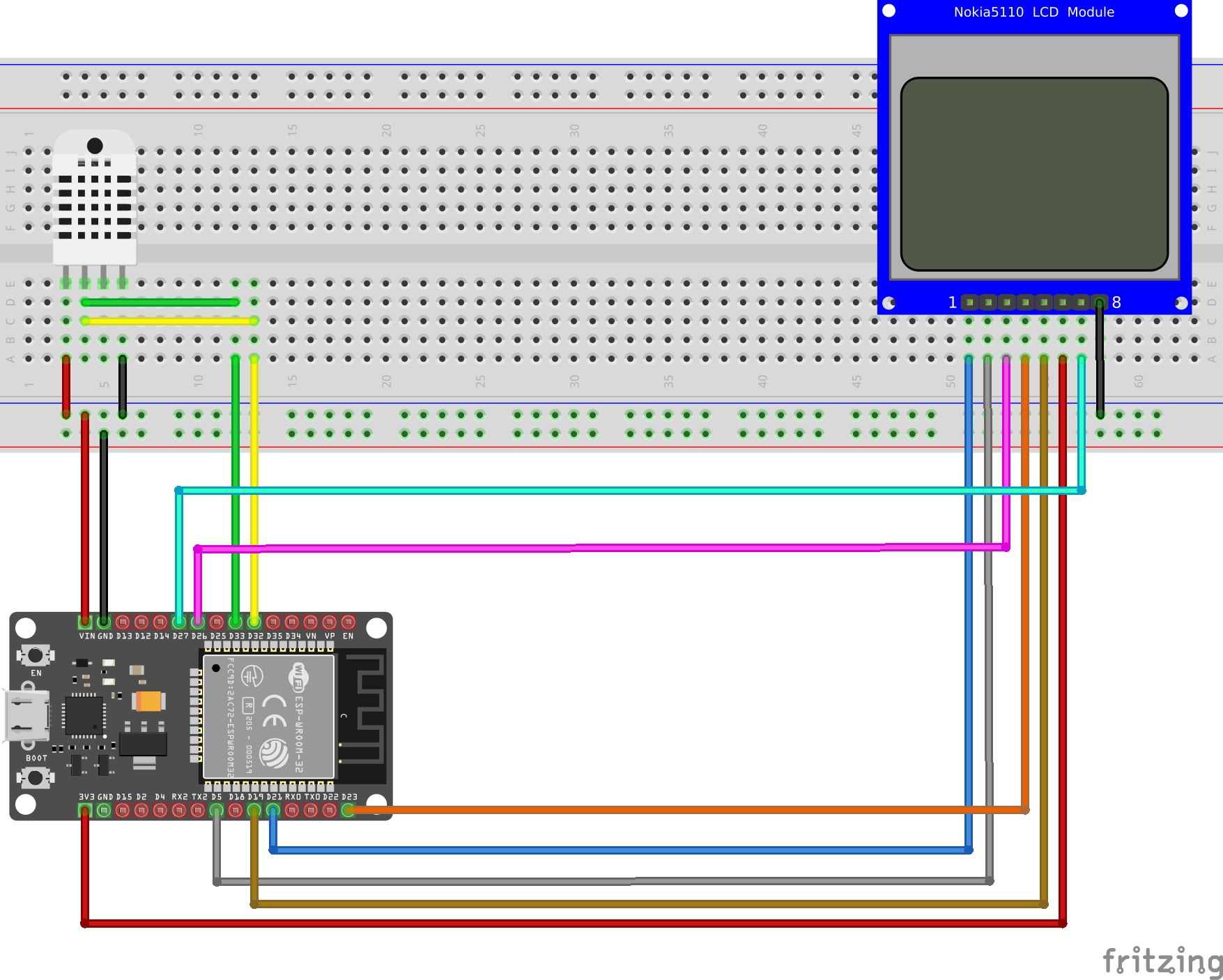Click the 'Nokia5110 LCD Module' title text
The image size is (1223, 980).
click(1034, 12)
